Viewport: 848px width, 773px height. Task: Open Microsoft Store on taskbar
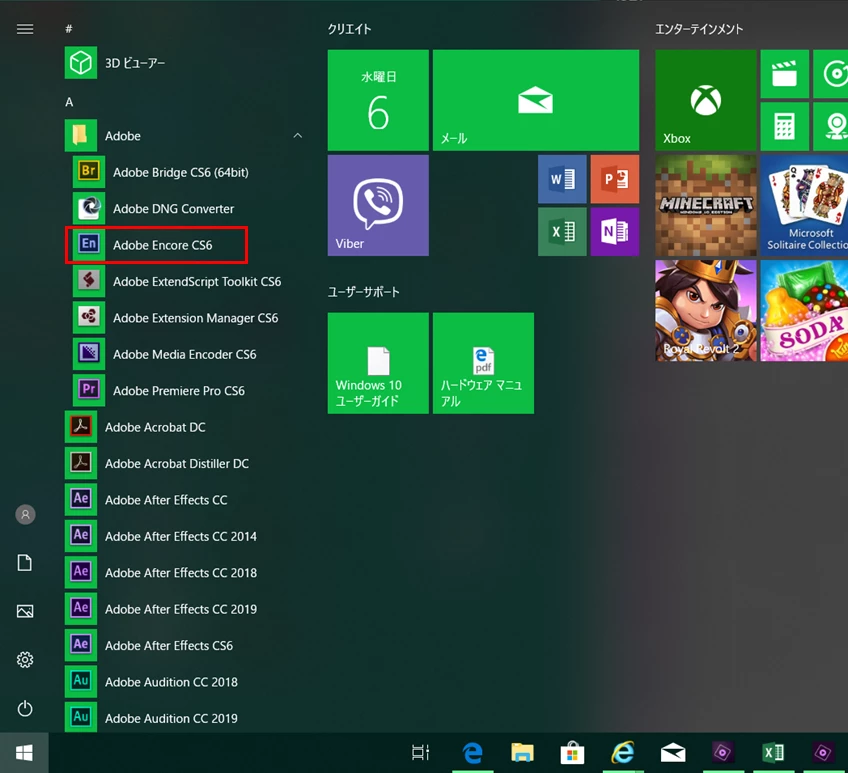572,752
